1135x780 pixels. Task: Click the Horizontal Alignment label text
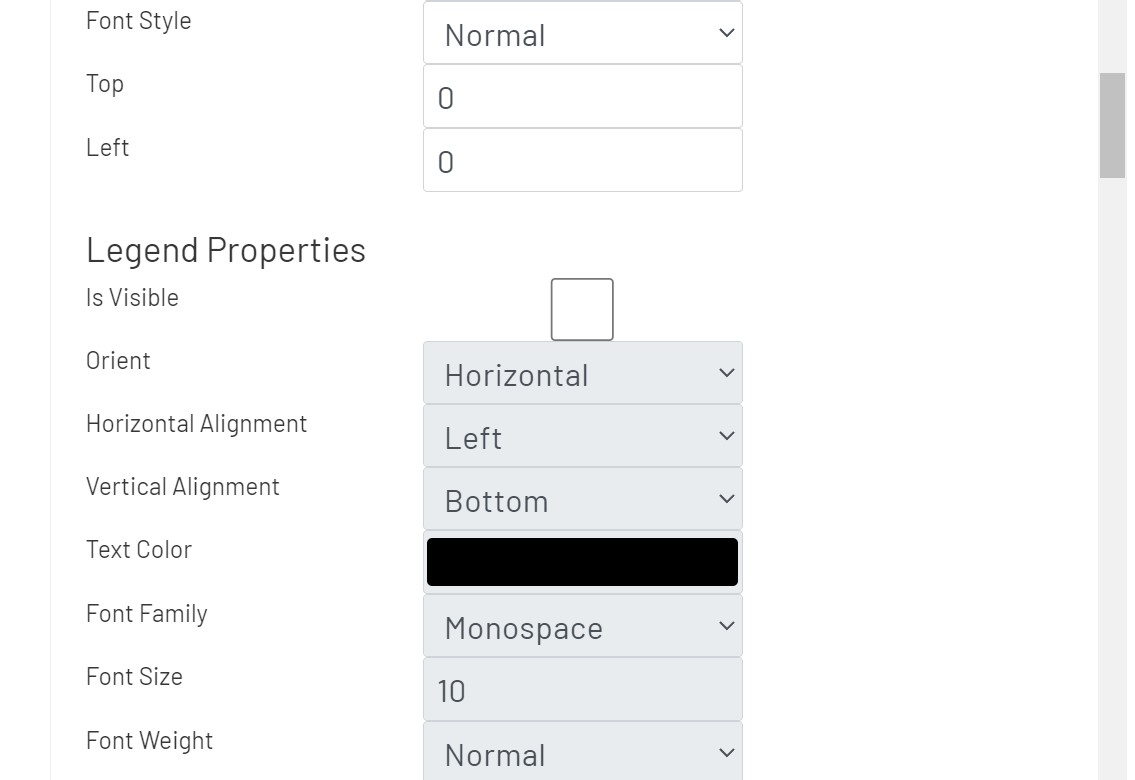click(196, 424)
